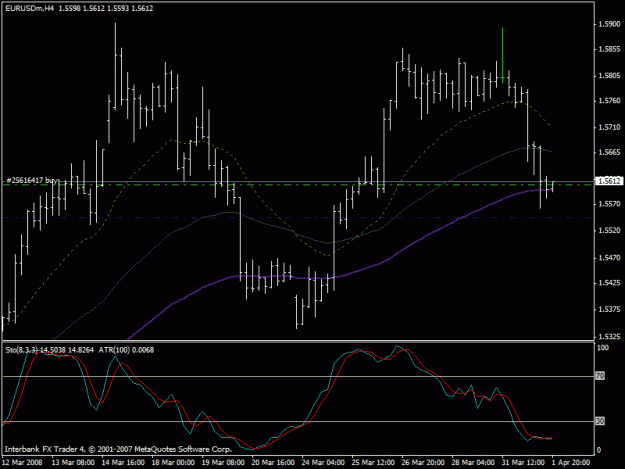Click the 1.5325 price scale value

609,337
